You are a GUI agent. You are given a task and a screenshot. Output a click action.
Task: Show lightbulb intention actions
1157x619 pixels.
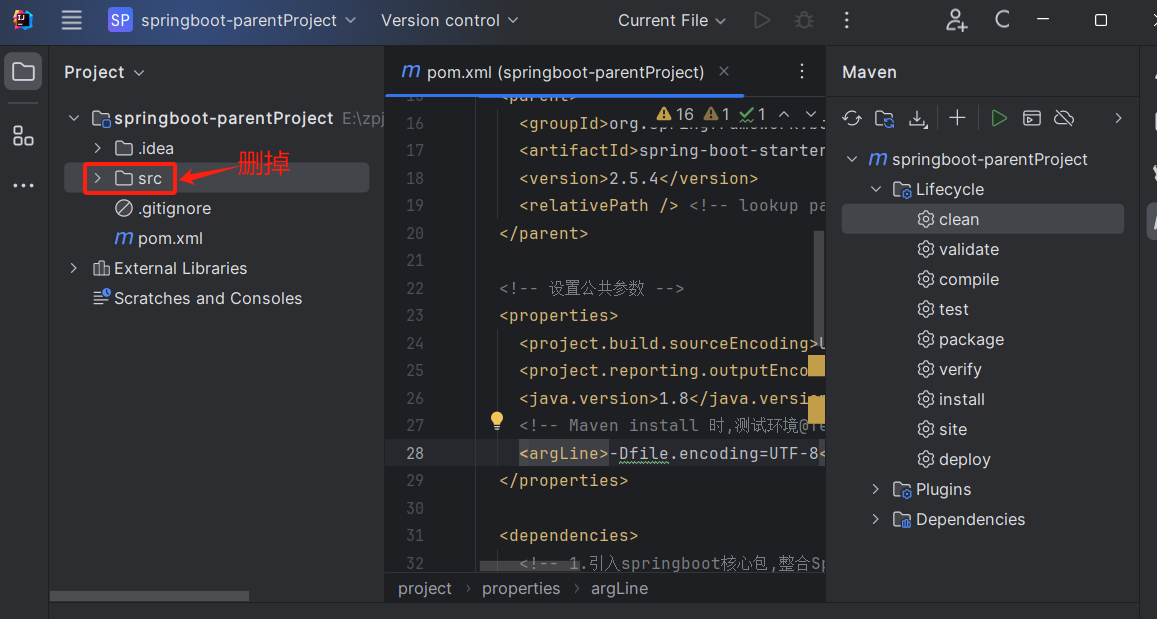coord(496,421)
